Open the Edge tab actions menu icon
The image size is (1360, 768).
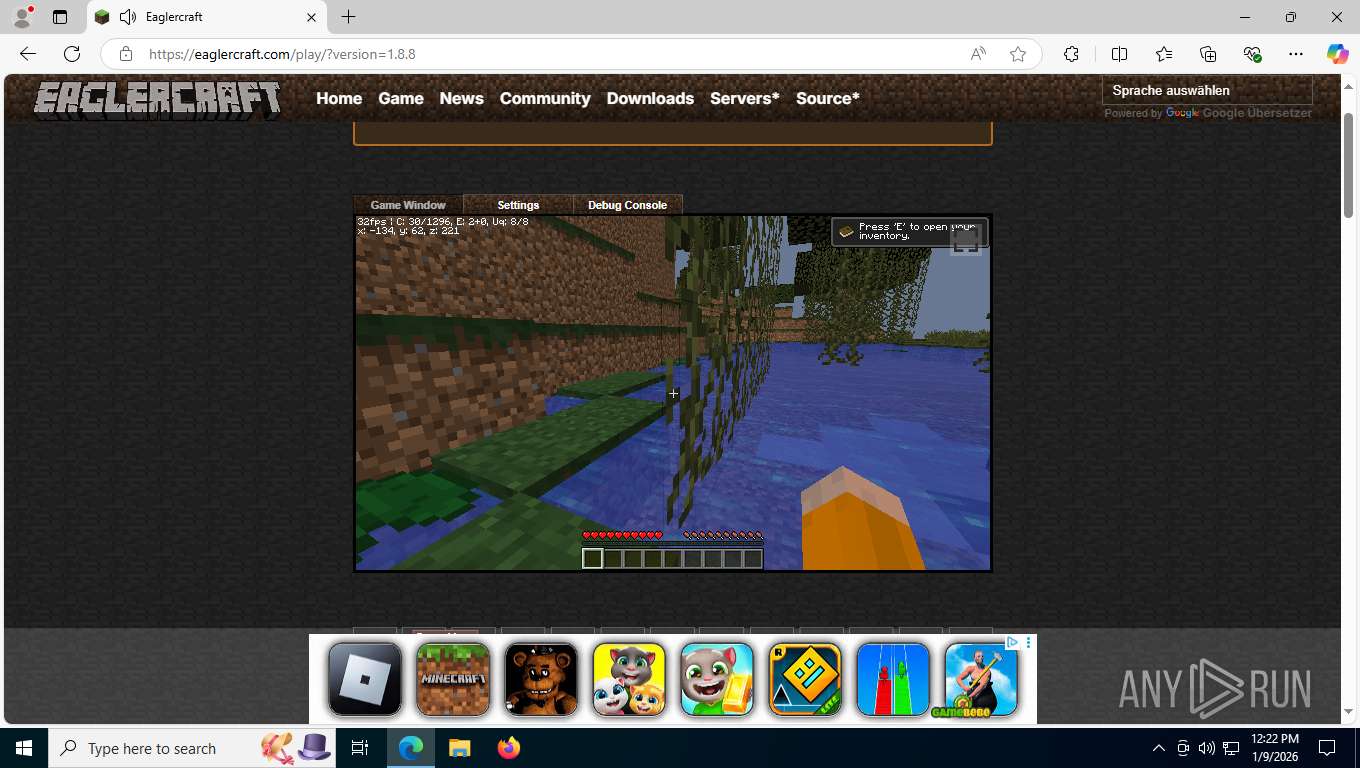(x=60, y=17)
